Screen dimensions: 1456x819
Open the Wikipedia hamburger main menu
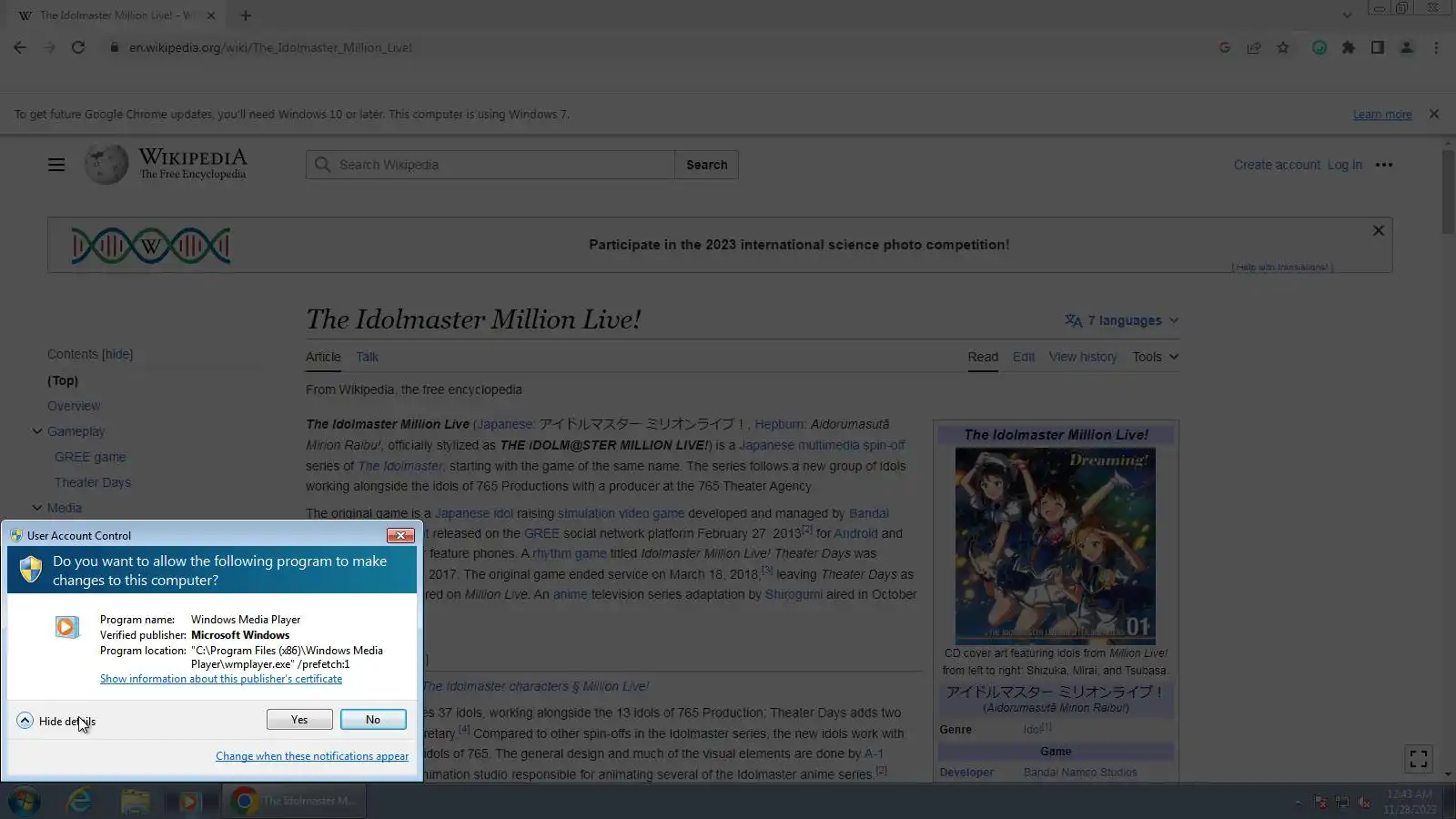coord(56,165)
